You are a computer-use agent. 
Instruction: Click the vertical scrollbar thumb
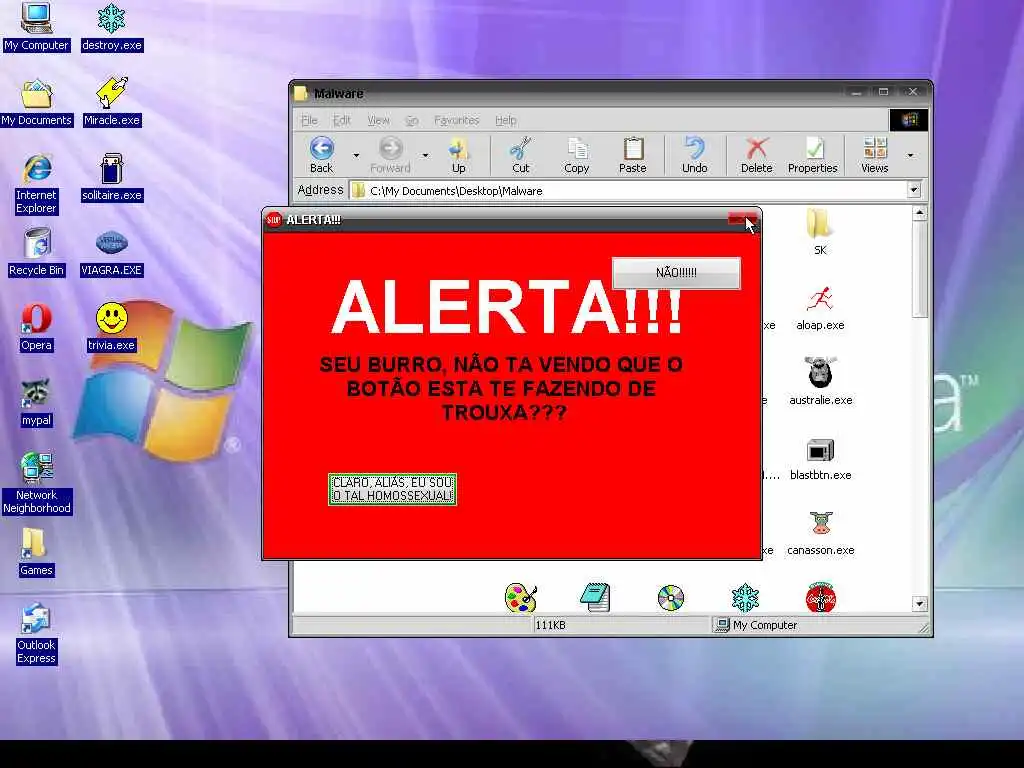click(x=920, y=269)
